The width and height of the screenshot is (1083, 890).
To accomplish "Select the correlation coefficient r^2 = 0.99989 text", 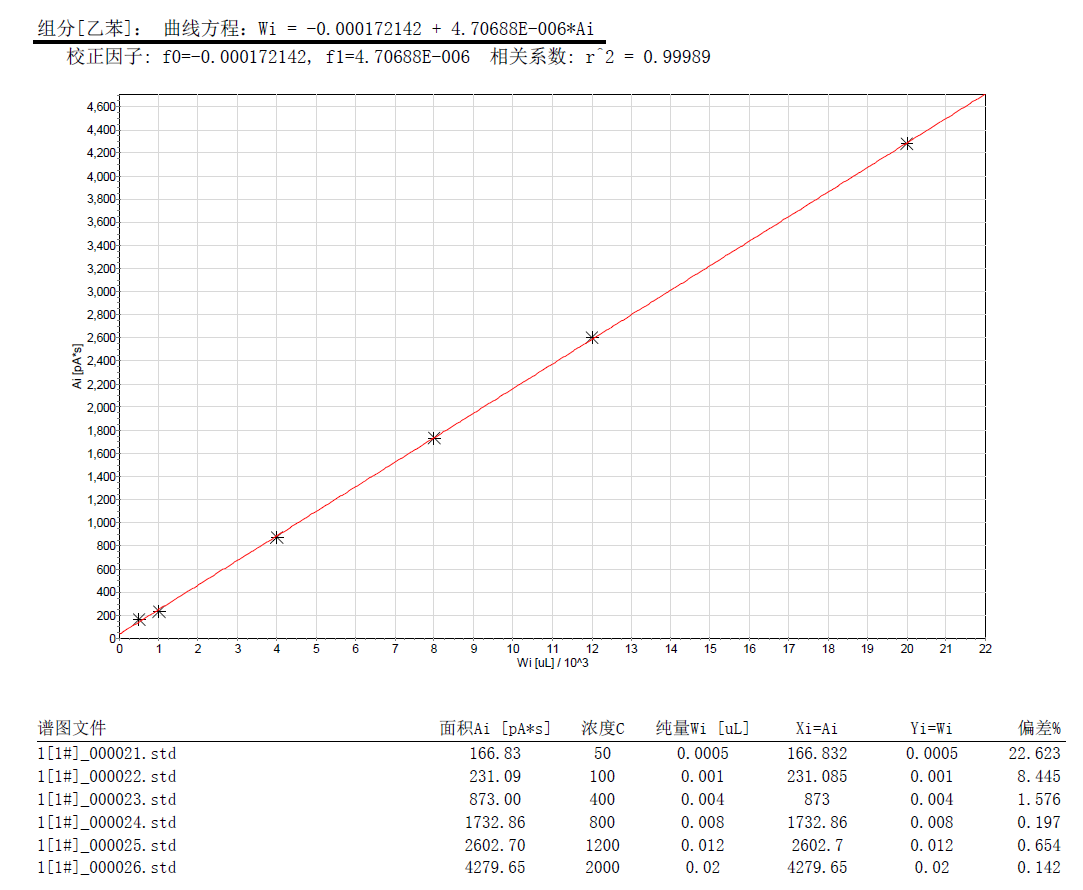I will click(600, 57).
